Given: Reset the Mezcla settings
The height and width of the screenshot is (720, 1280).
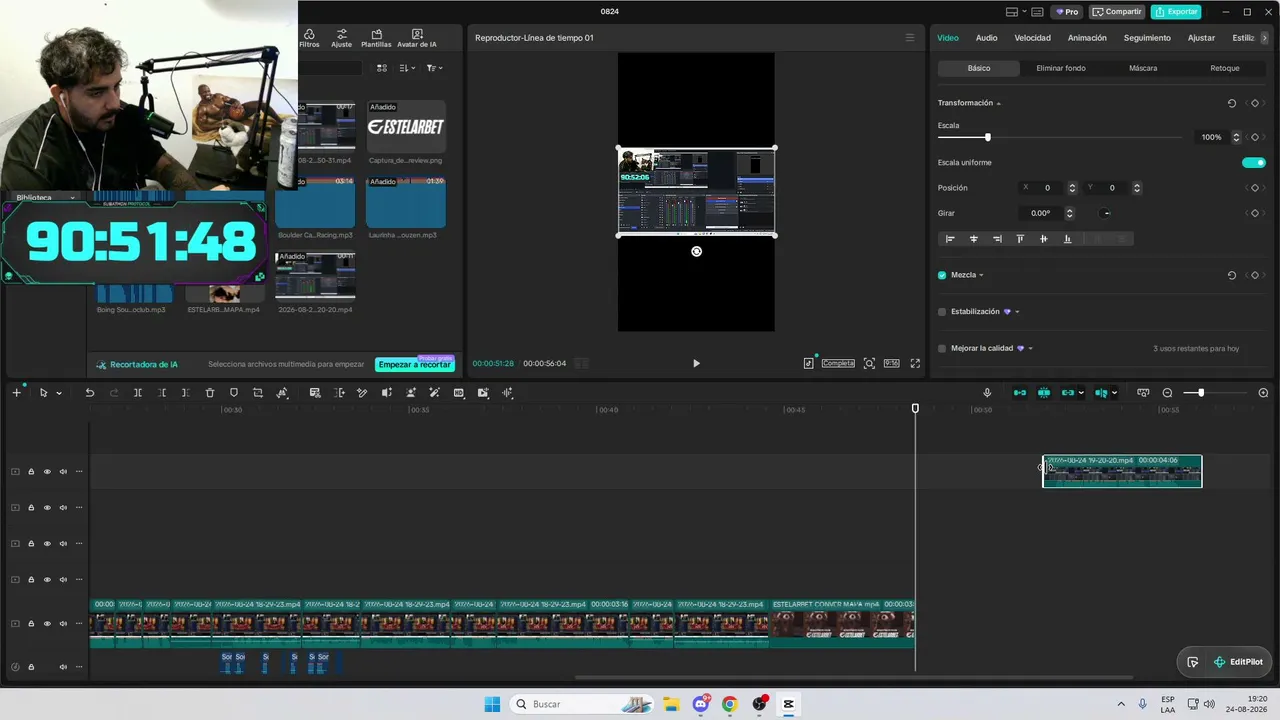Looking at the screenshot, I should [1231, 275].
